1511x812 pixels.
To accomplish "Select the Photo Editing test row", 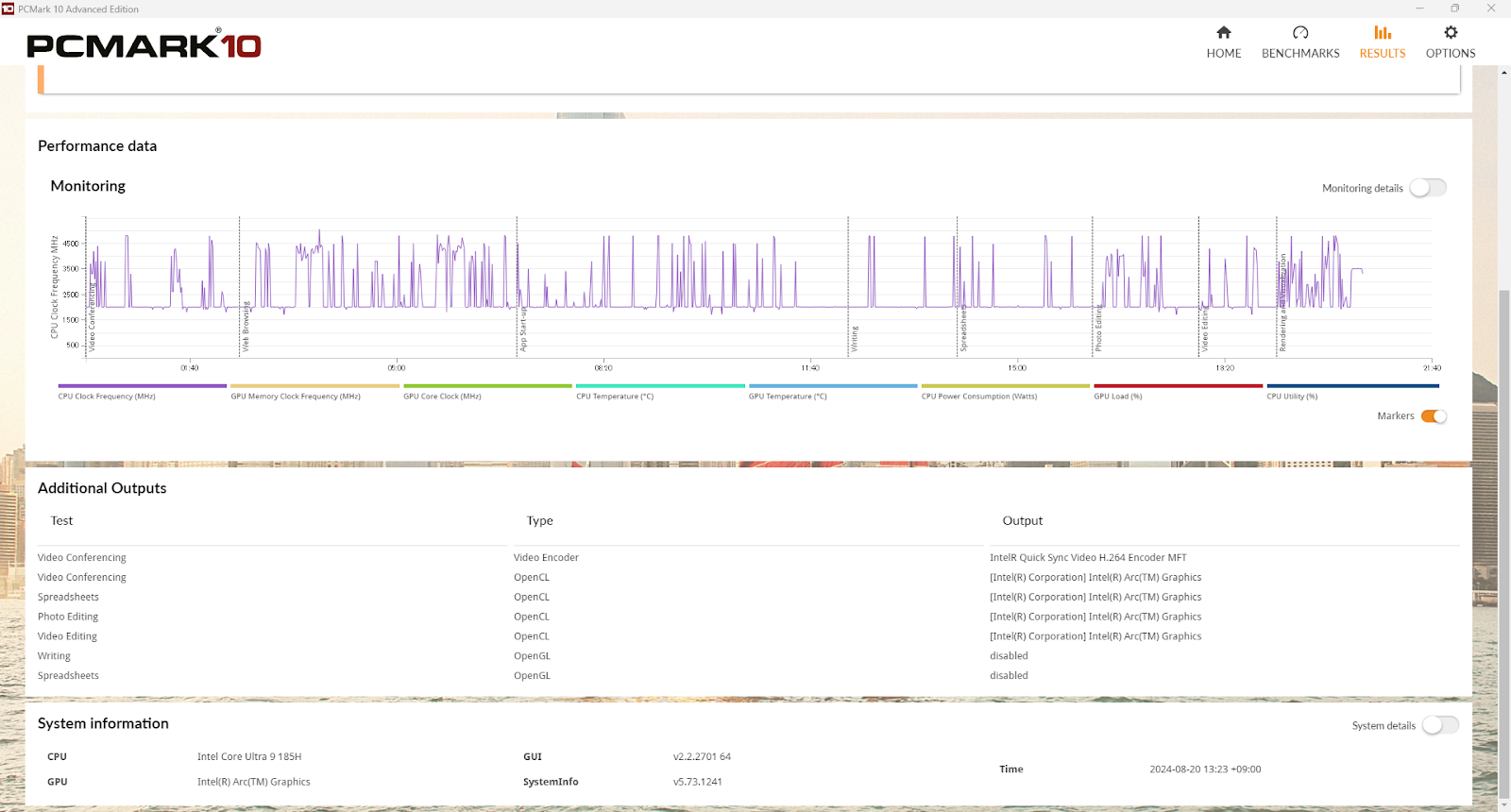I will point(68,617).
